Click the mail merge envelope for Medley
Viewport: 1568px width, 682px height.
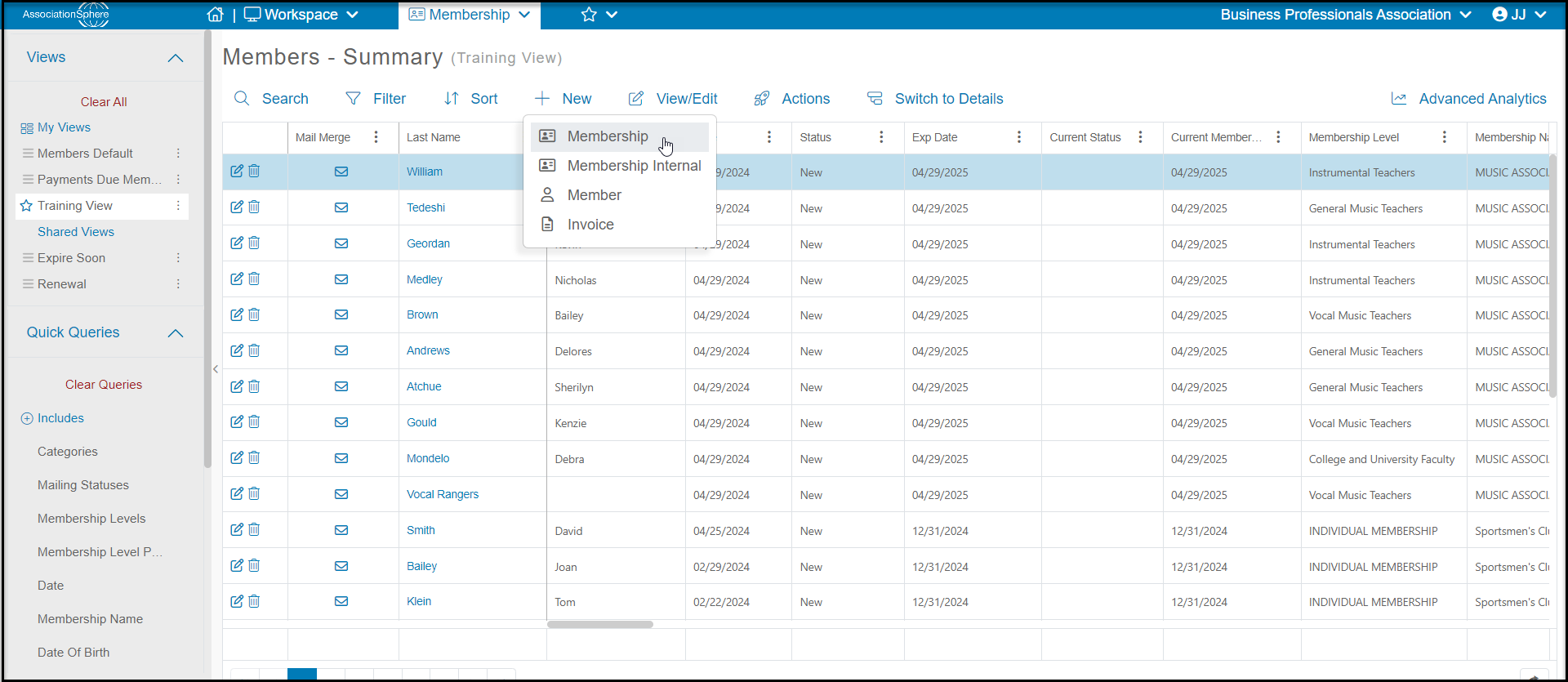pyautogui.click(x=341, y=279)
